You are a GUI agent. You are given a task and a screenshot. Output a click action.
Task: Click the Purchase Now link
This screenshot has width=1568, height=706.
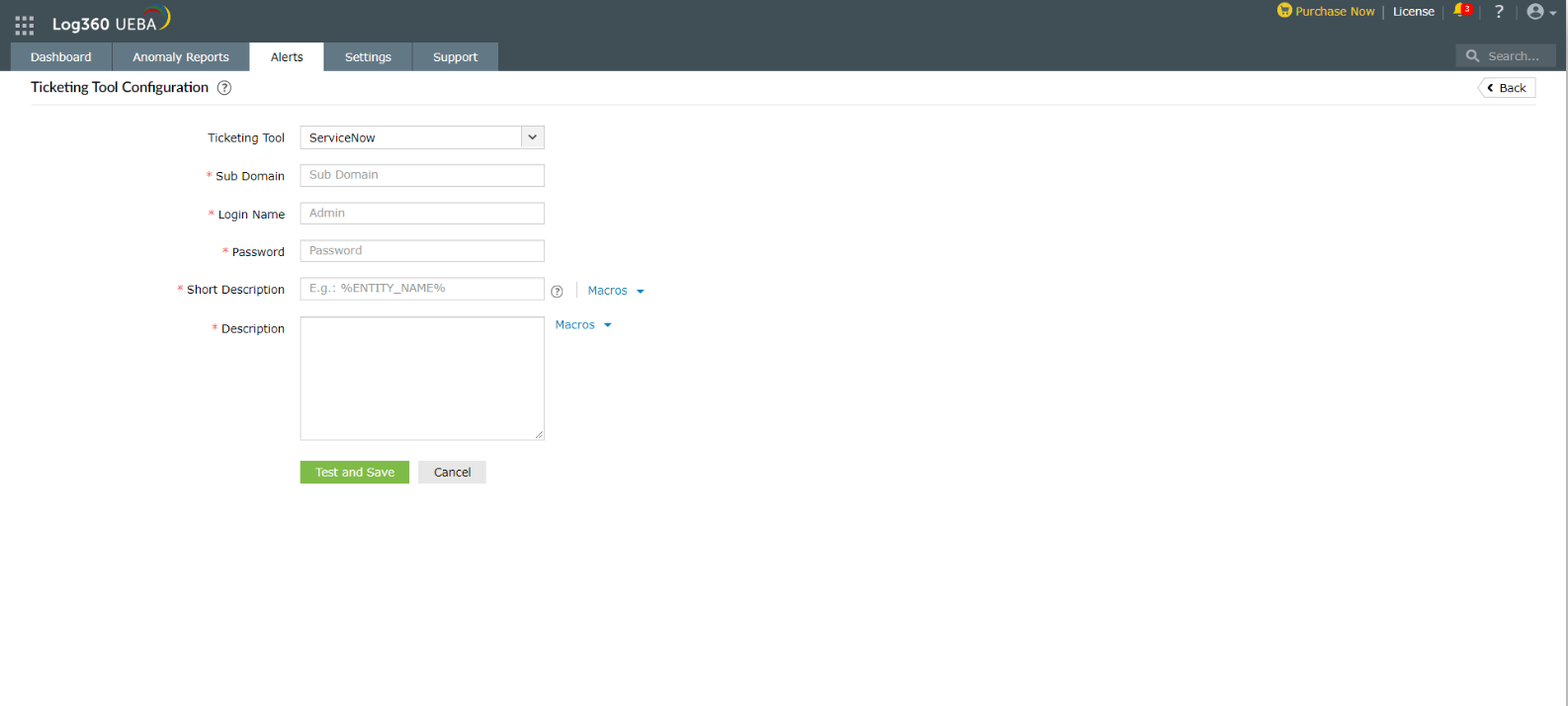(1335, 12)
